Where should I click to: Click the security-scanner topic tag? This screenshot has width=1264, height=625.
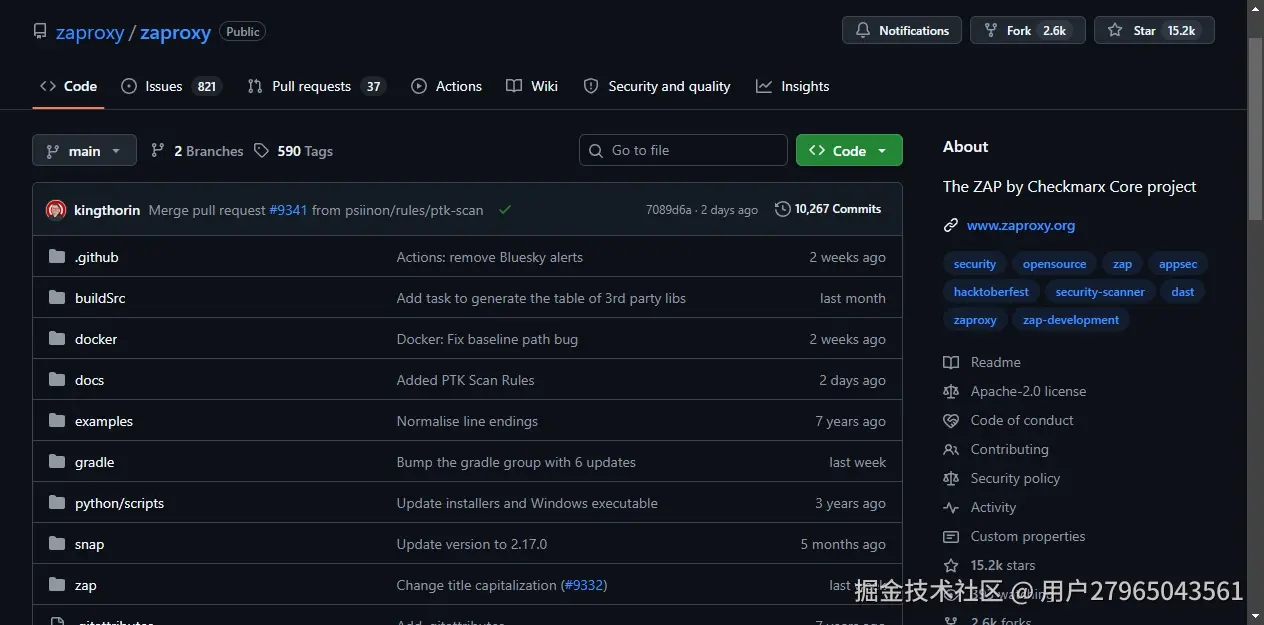coord(1100,292)
